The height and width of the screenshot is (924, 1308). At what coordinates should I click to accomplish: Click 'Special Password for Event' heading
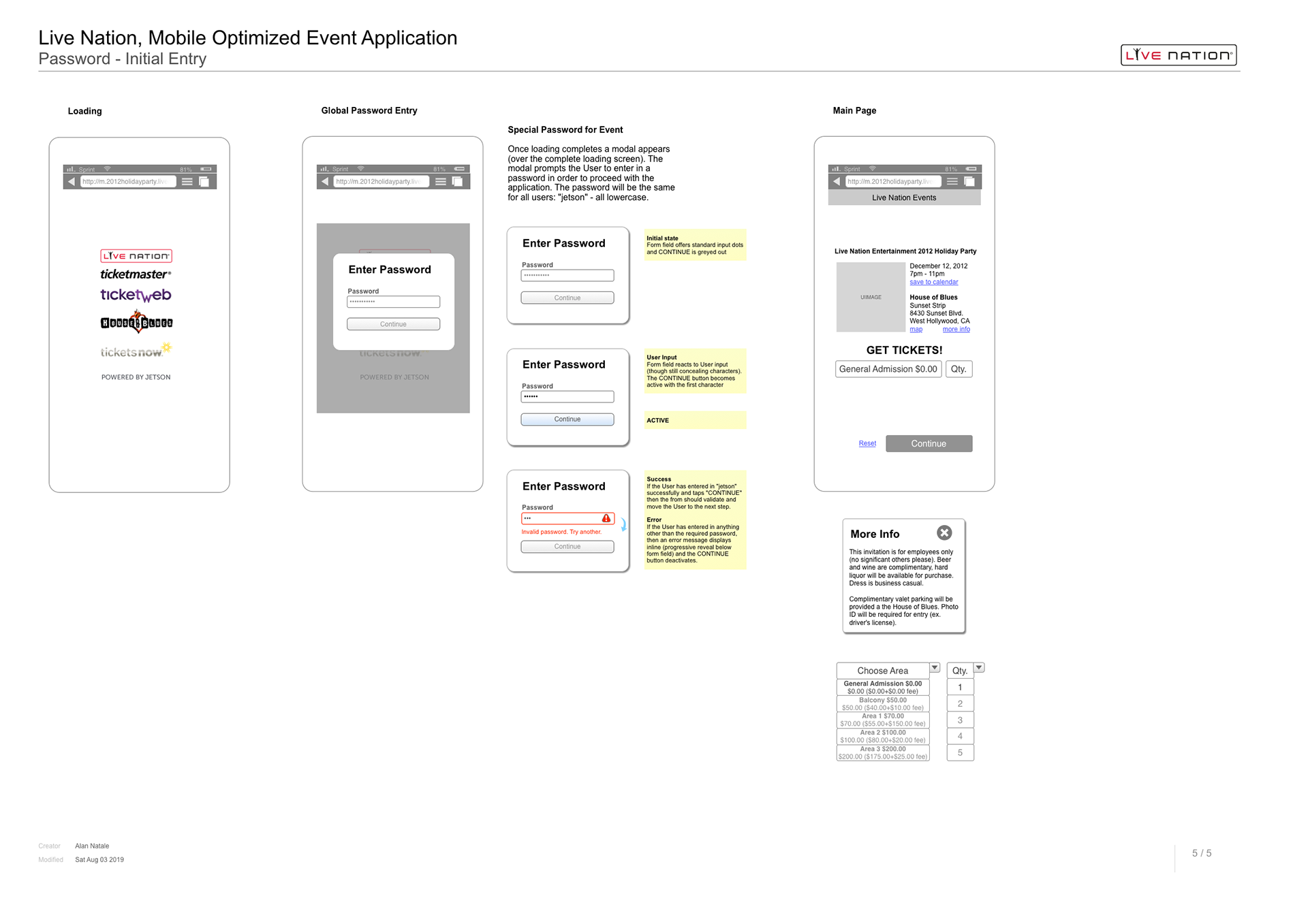565,130
